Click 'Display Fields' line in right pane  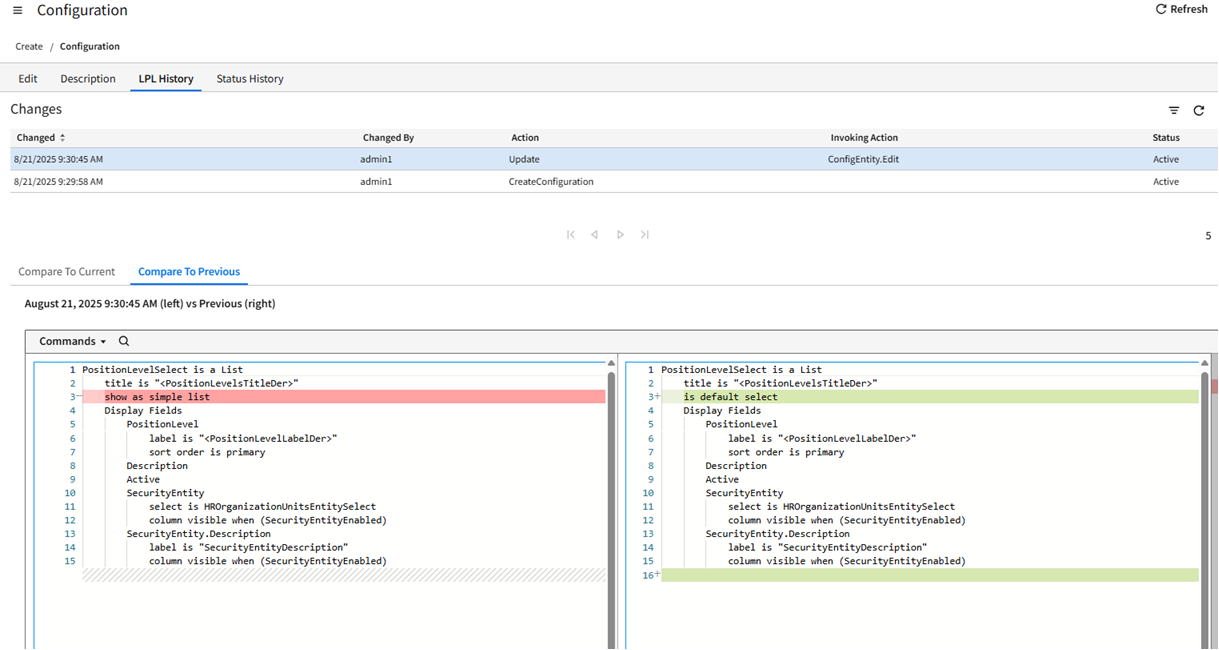click(x=722, y=410)
